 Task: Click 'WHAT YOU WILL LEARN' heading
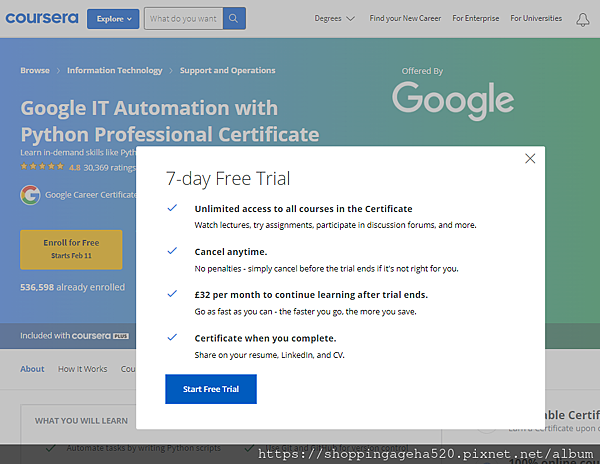point(82,421)
